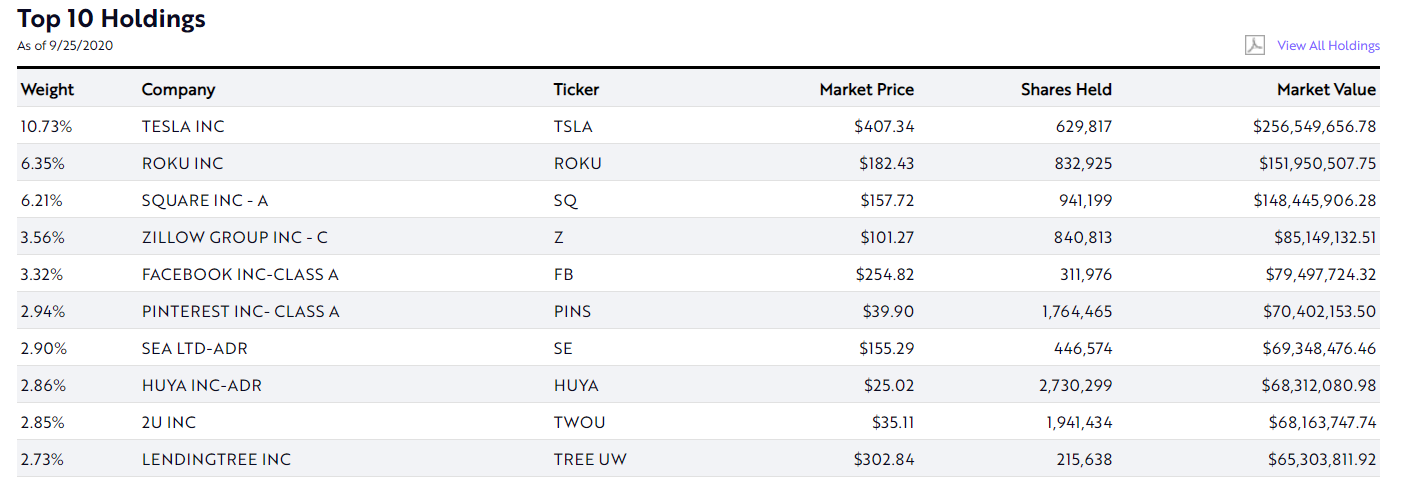The width and height of the screenshot is (1401, 492).
Task: Click the Shares Held column header
Action: pos(1066,89)
